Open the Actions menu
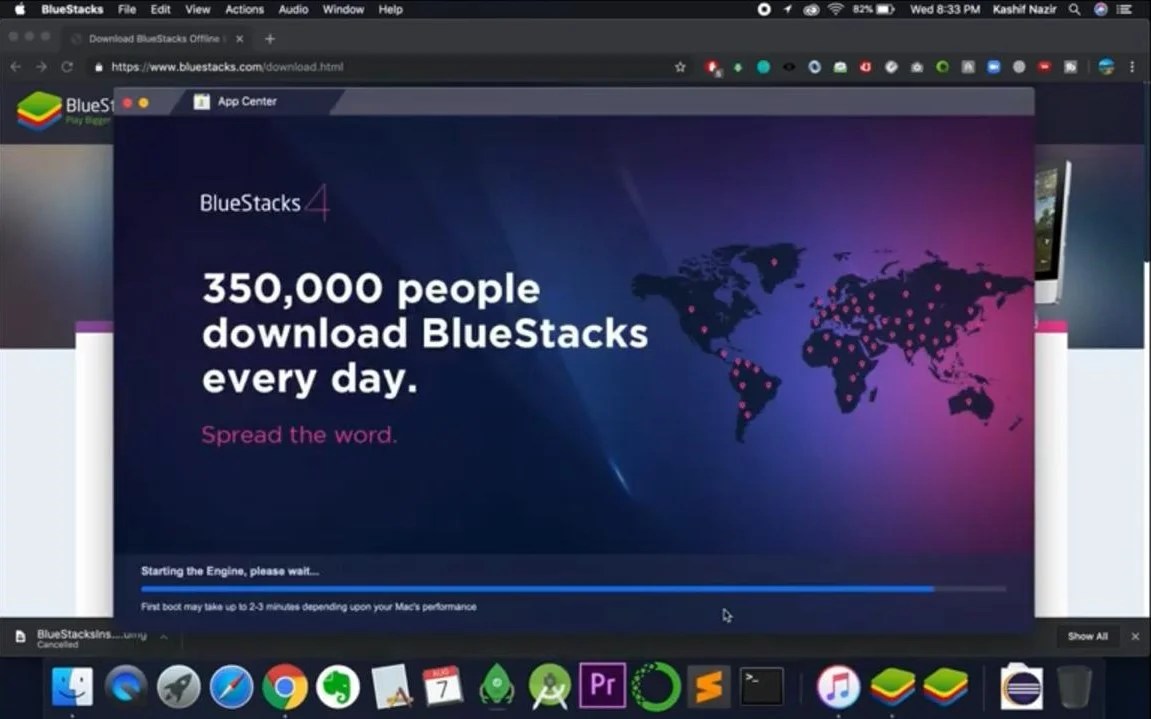 pos(244,10)
